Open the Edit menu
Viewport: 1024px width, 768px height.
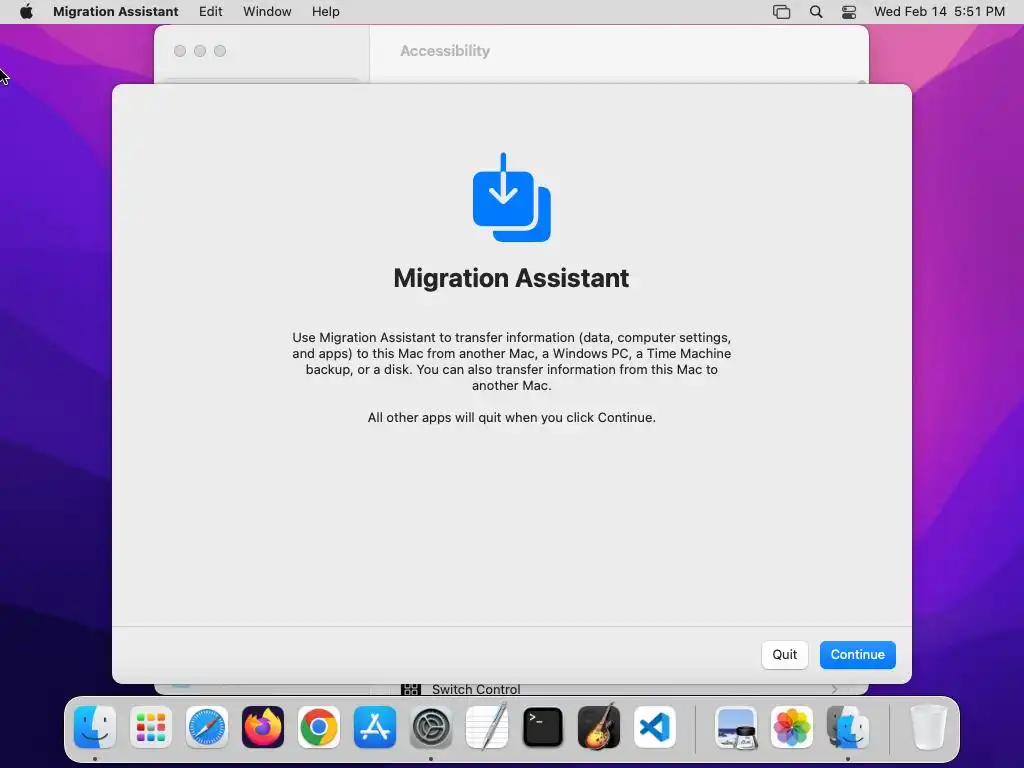(210, 11)
